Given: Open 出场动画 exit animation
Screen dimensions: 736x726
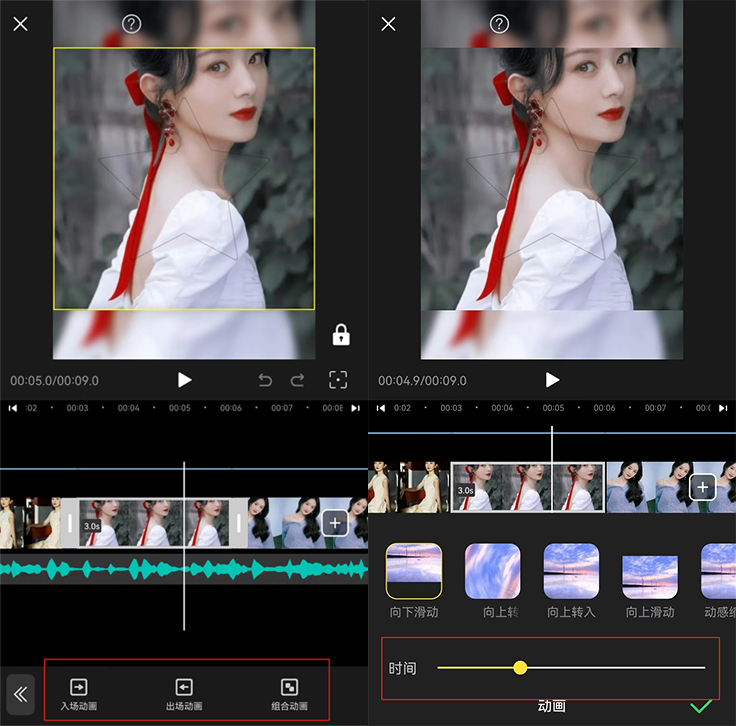Looking at the screenshot, I should point(184,694).
